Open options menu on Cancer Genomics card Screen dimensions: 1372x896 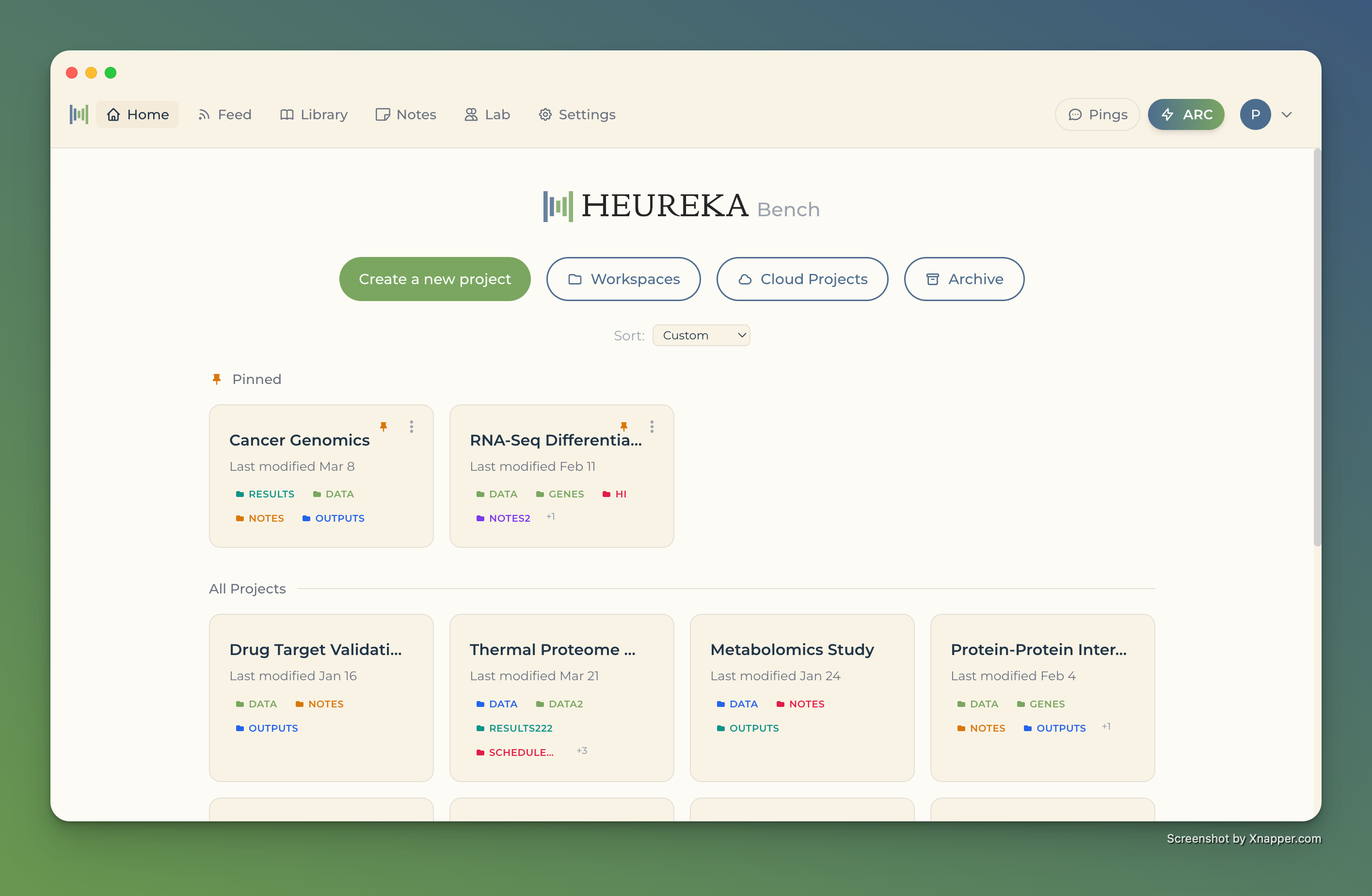pos(411,427)
